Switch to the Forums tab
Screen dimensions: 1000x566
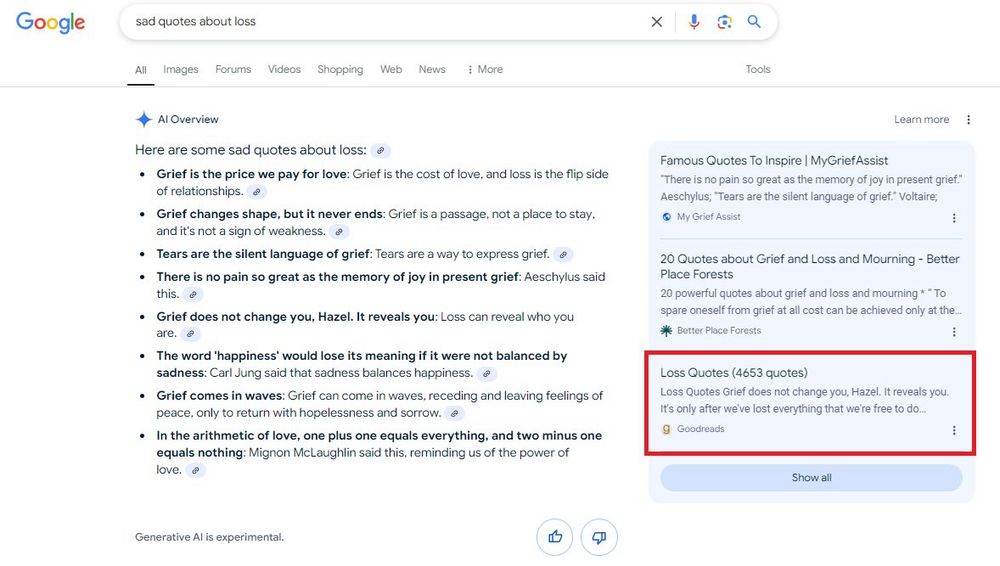tap(233, 69)
